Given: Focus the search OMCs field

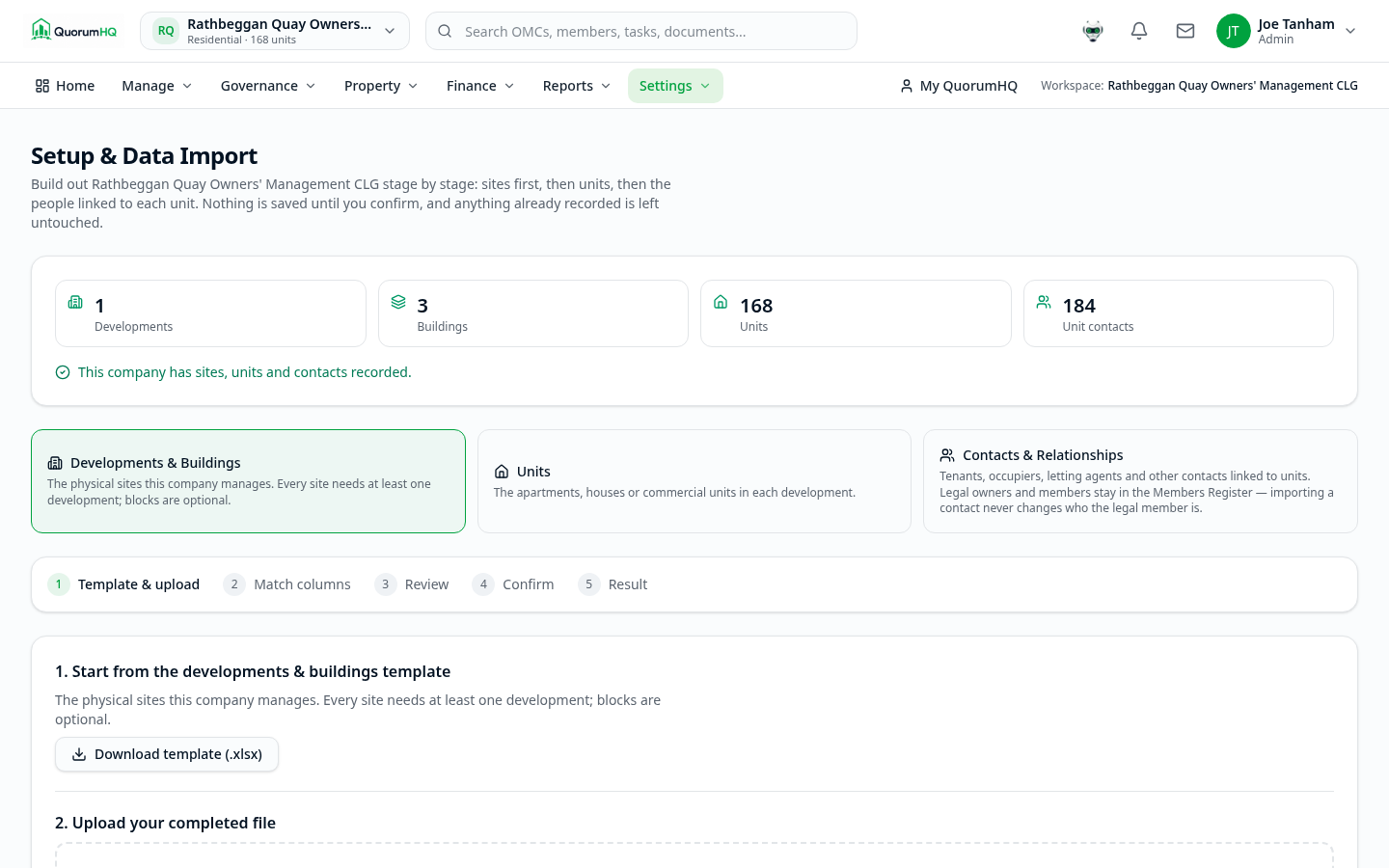Looking at the screenshot, I should click(x=641, y=31).
